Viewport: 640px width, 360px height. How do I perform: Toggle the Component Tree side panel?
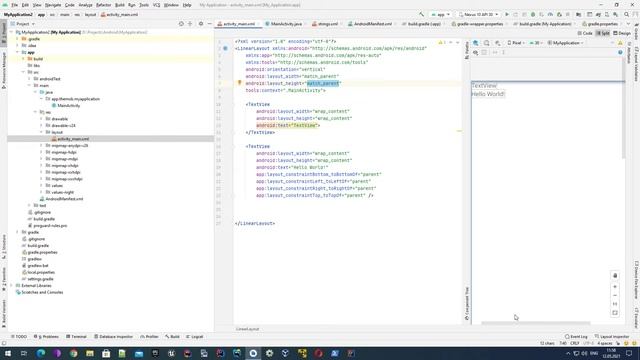(x=467, y=304)
